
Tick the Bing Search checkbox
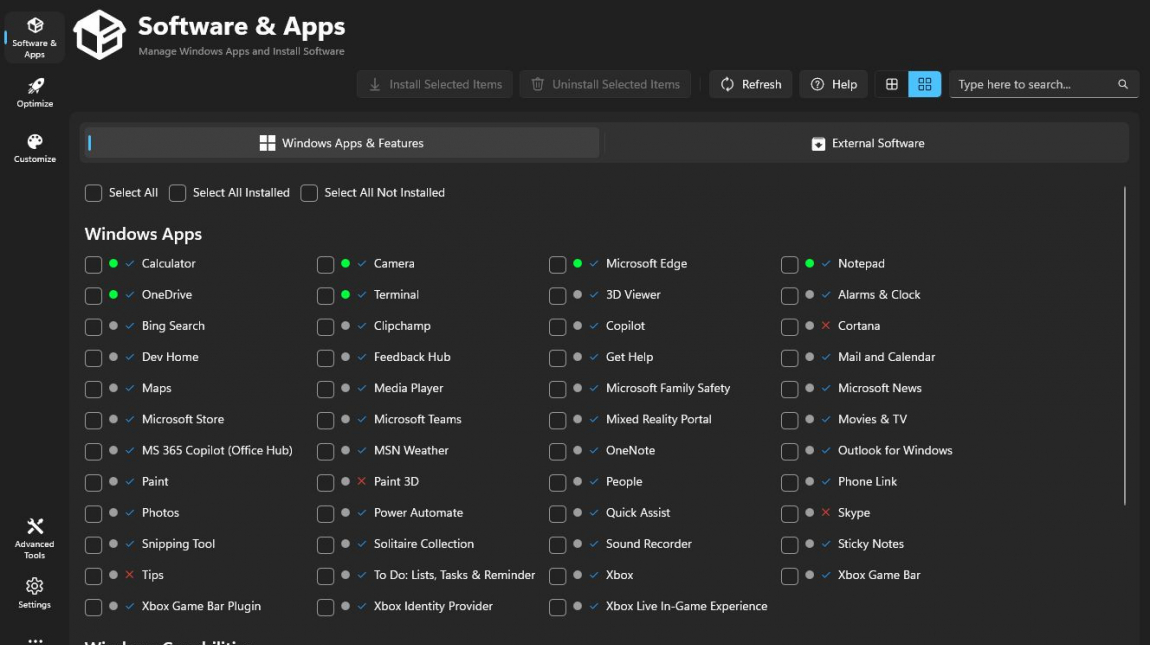pos(93,327)
